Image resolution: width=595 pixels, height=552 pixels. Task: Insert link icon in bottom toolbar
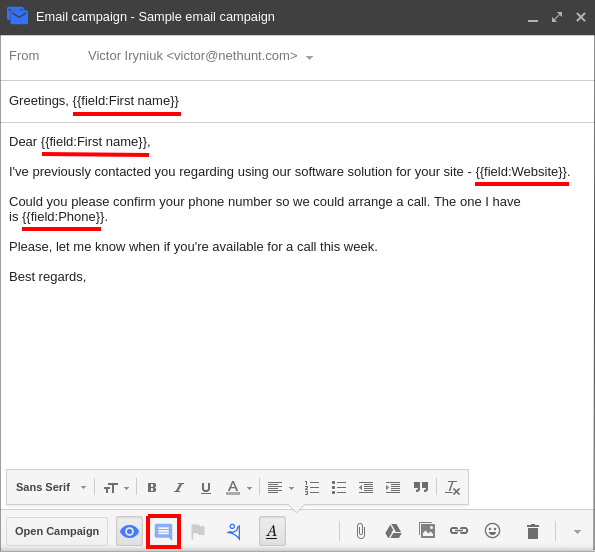coord(459,530)
